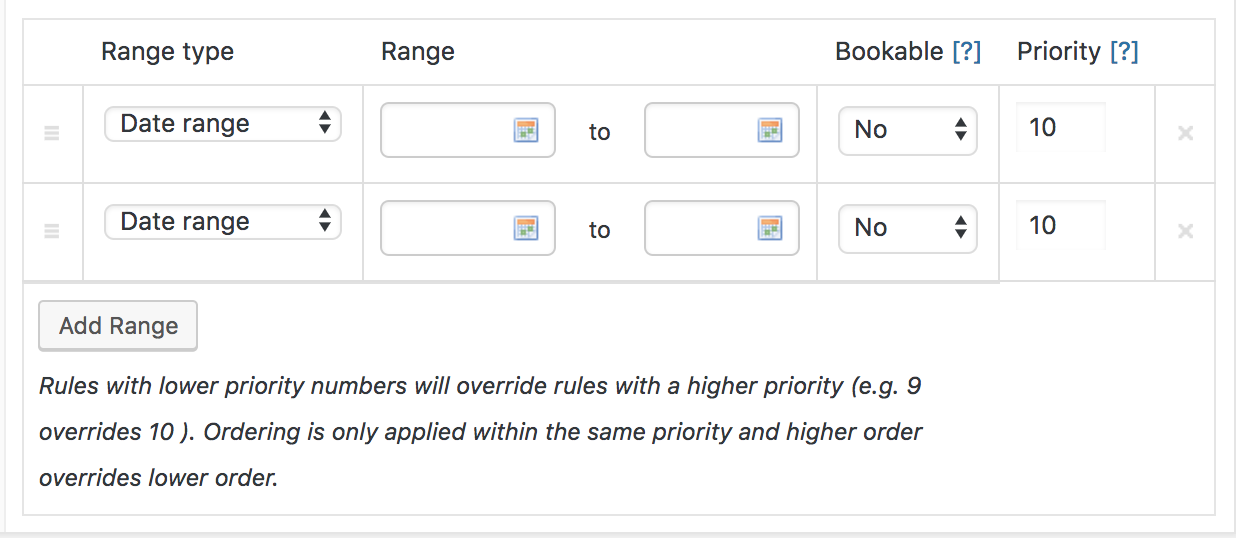Screen dimensions: 1236x538
Task: Grab the second row drag handle
Action: [52, 231]
